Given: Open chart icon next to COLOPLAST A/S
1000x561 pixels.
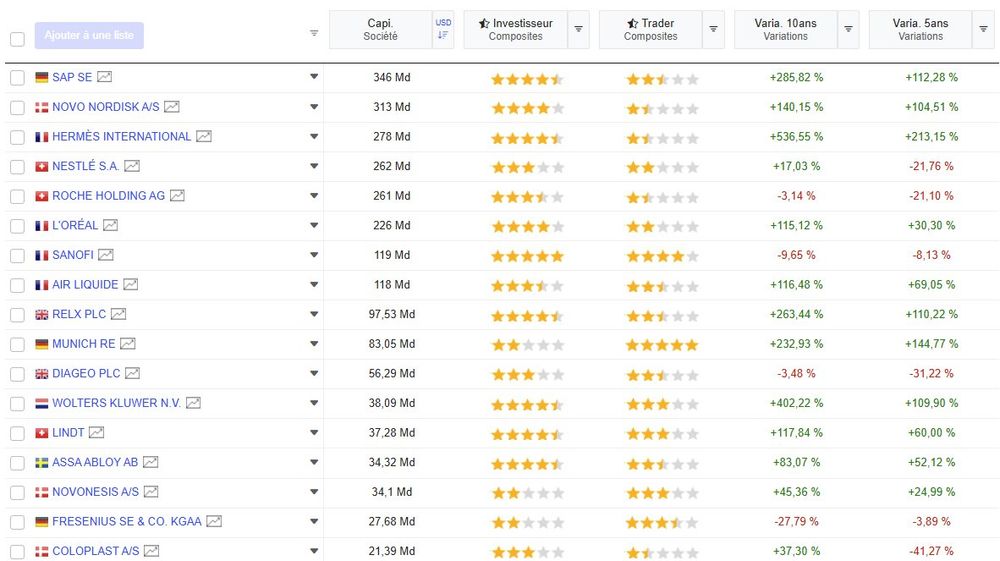Looking at the screenshot, I should coord(151,551).
